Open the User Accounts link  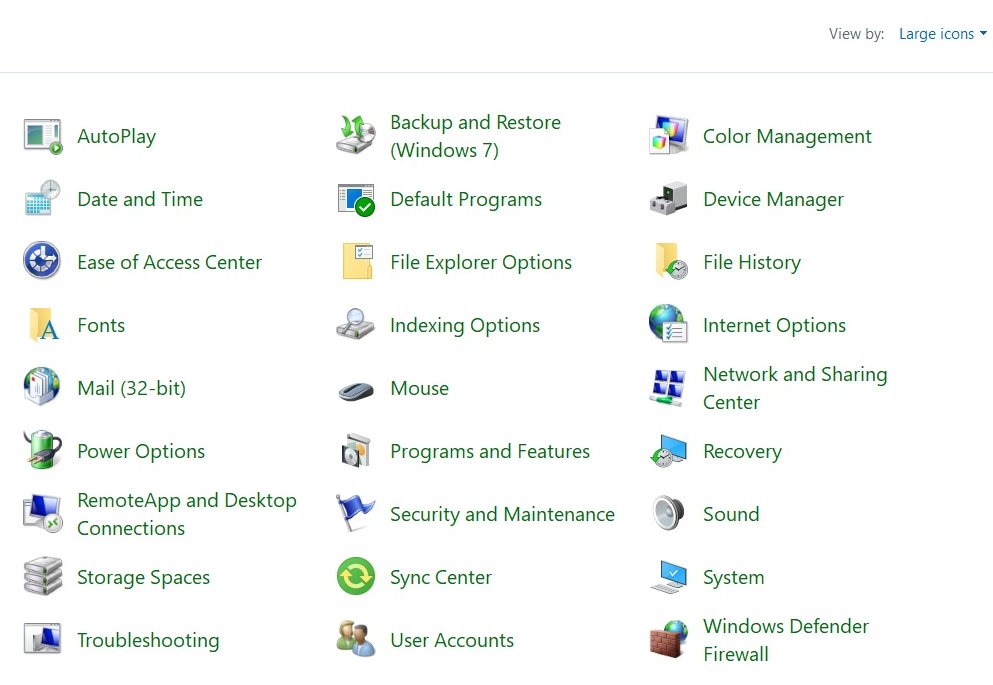point(452,640)
